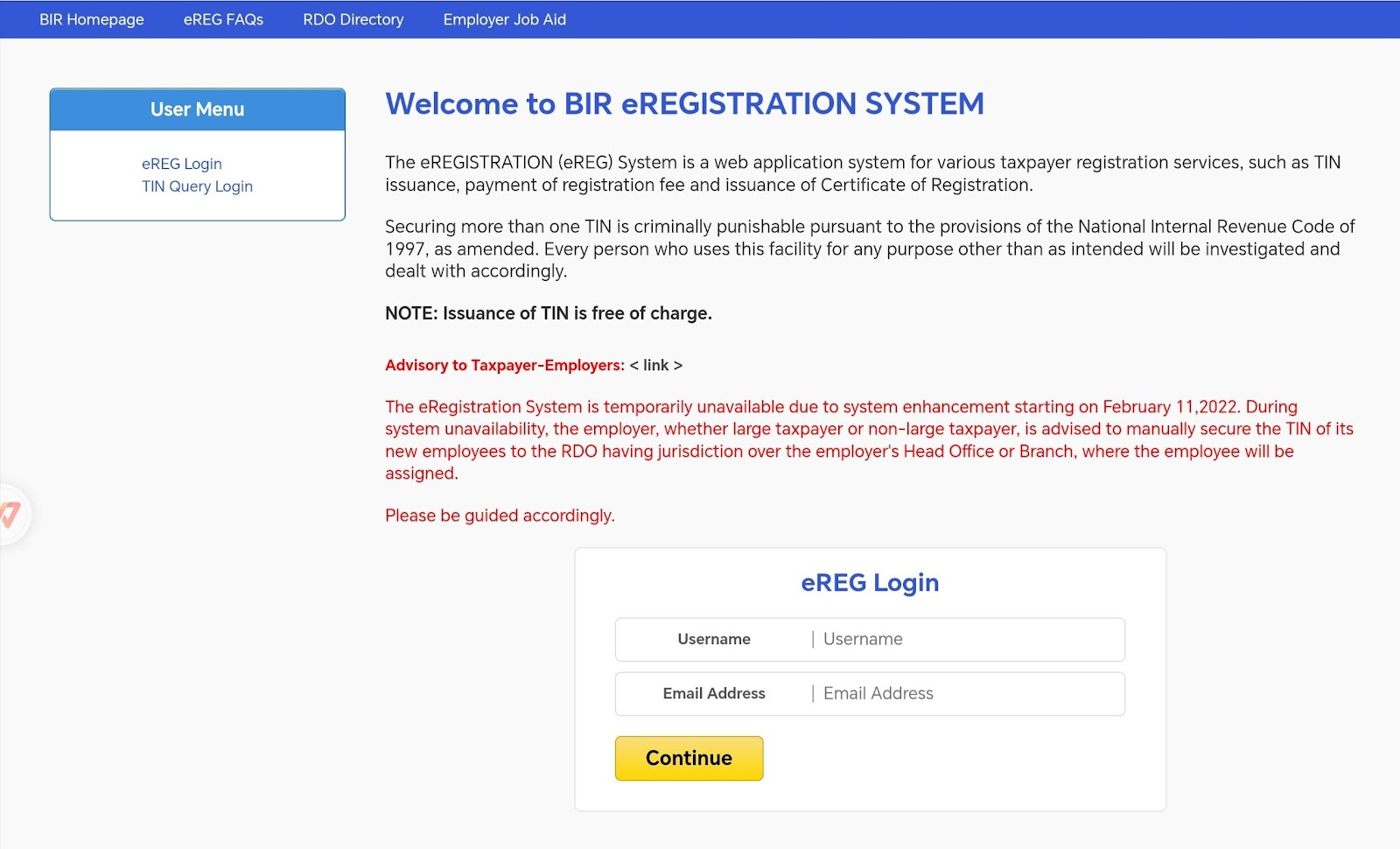Click the red floating widget icon at the left edge
This screenshot has height=849, width=1400.
(x=11, y=515)
